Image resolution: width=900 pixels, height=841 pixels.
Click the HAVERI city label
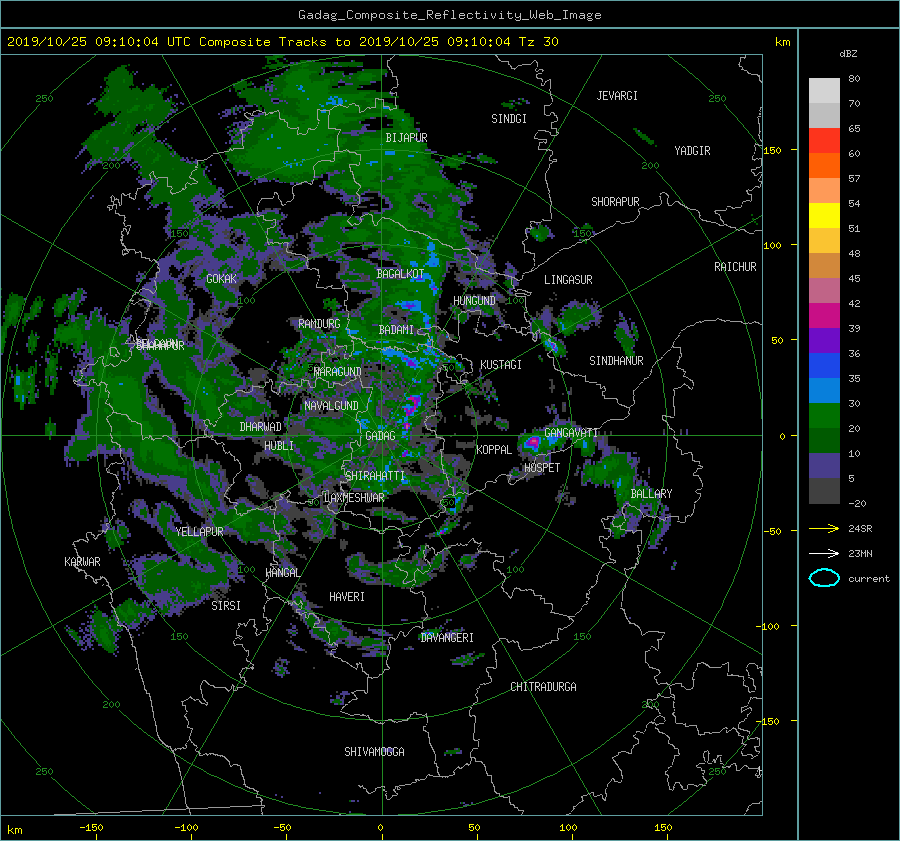347,597
